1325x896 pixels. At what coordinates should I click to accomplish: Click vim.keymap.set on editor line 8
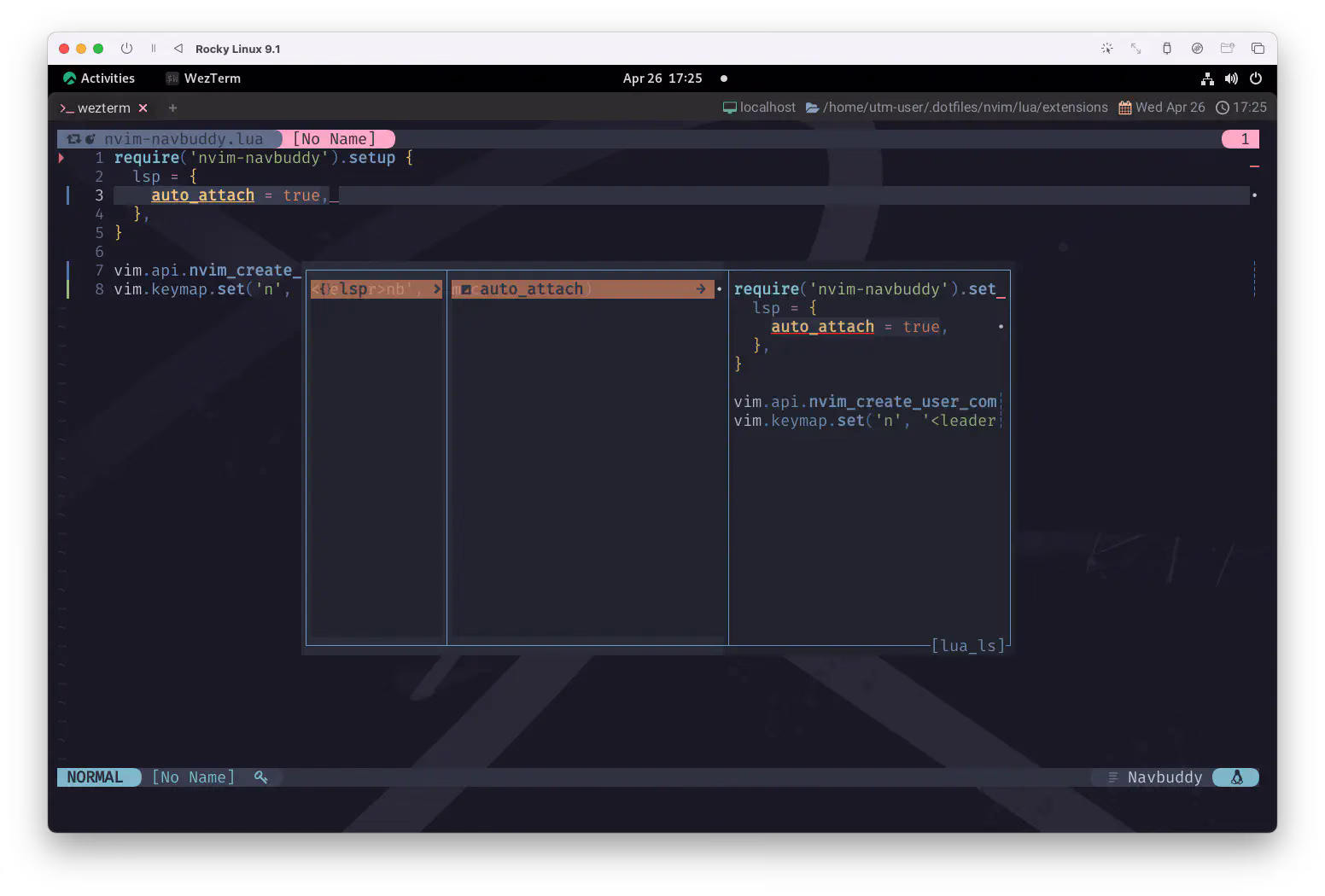click(179, 289)
